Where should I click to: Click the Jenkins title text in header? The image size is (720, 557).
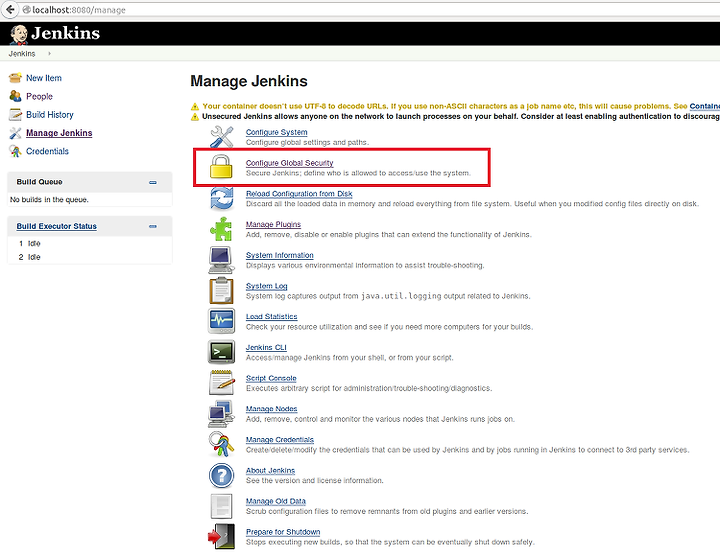[x=65, y=33]
